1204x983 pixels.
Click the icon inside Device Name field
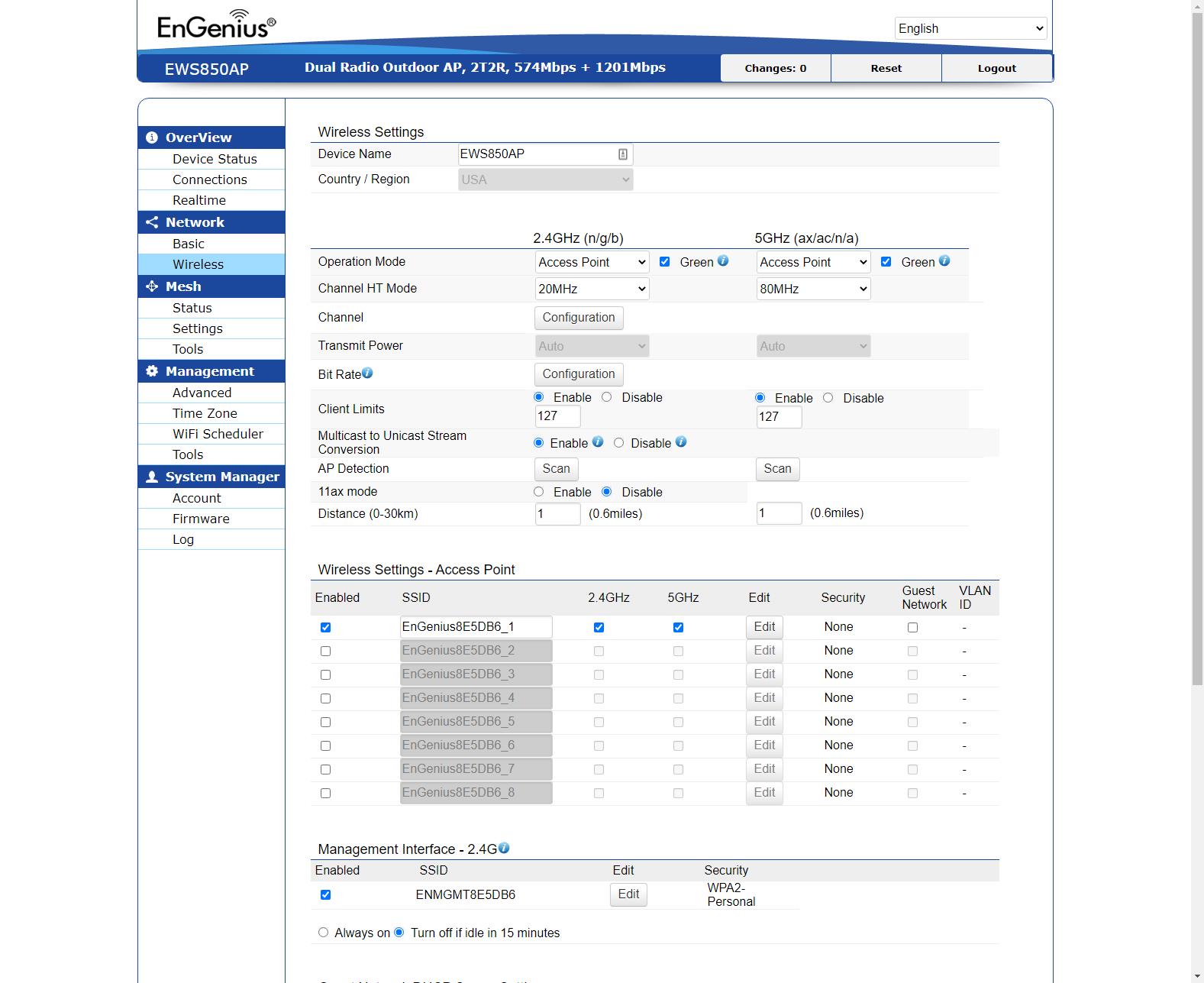click(622, 154)
